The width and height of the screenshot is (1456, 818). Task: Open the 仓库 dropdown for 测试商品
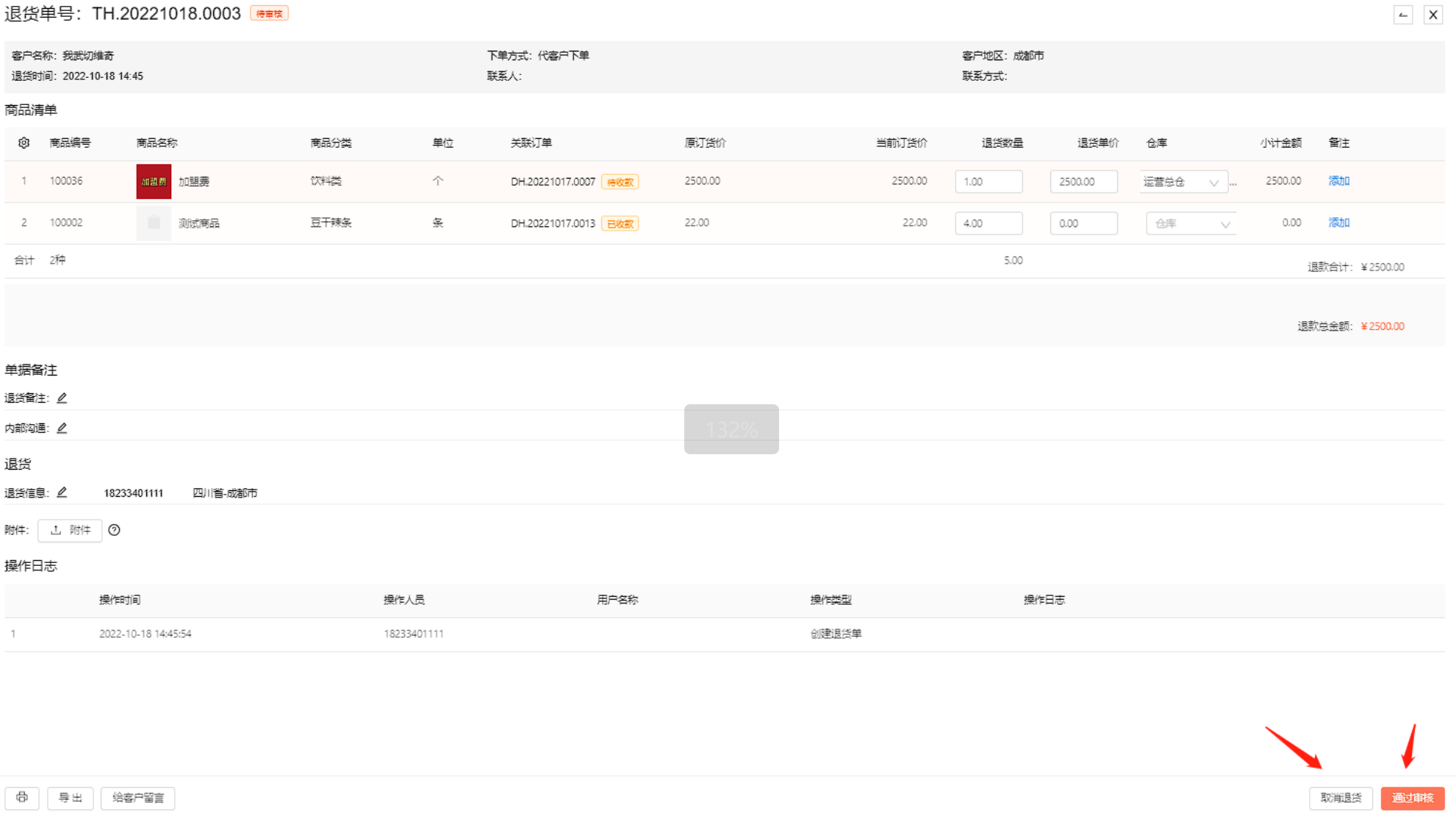tap(1191, 223)
